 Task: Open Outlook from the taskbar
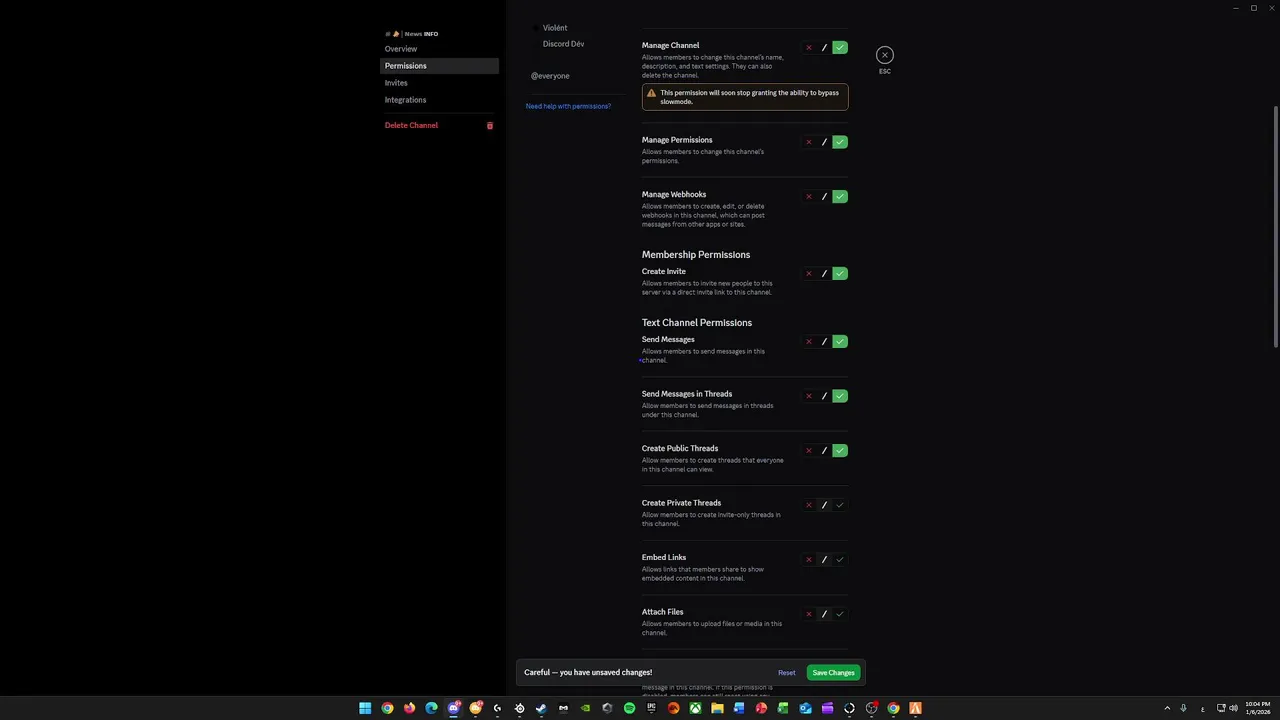(x=805, y=708)
